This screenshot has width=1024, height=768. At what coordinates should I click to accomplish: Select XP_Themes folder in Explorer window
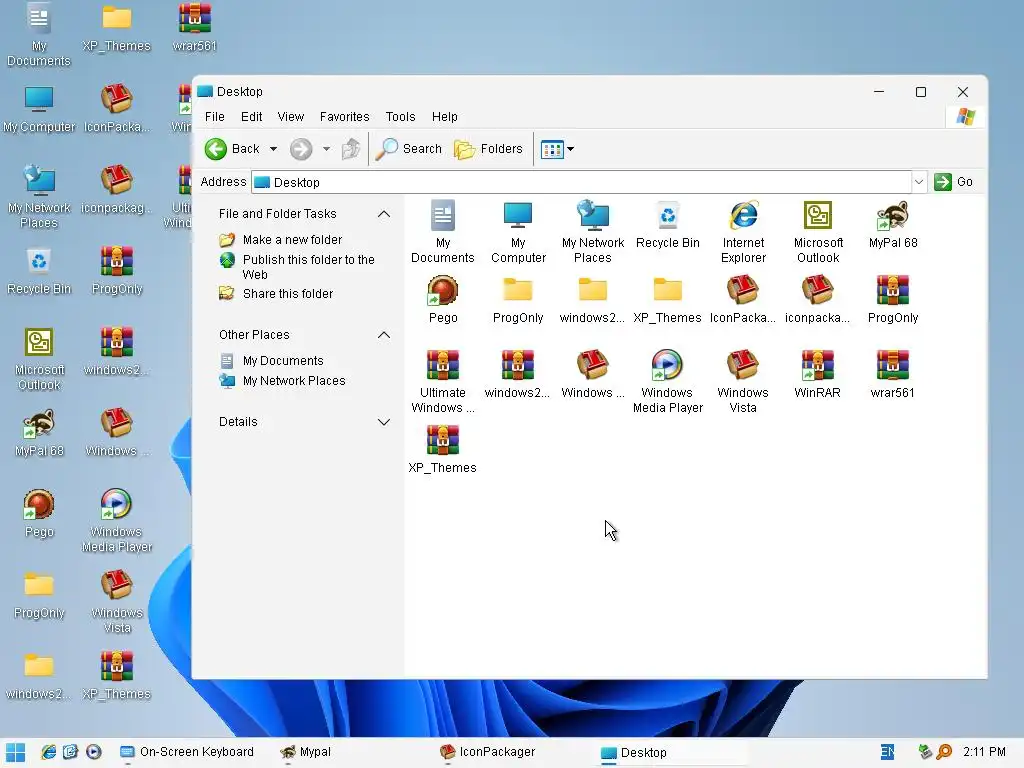(x=667, y=300)
